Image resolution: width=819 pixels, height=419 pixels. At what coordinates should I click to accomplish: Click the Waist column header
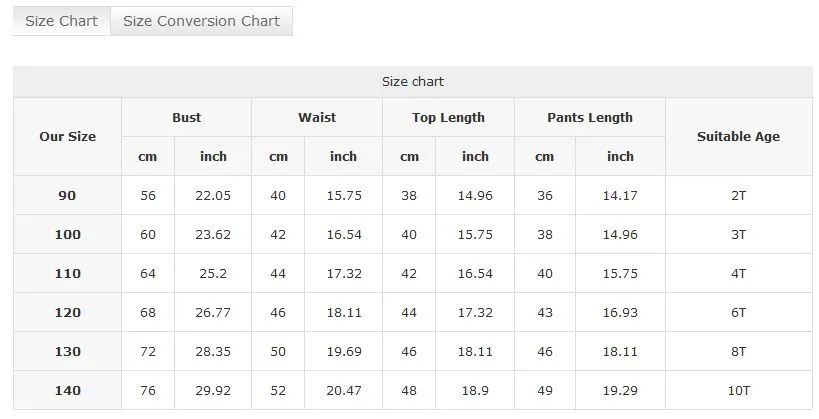(317, 118)
